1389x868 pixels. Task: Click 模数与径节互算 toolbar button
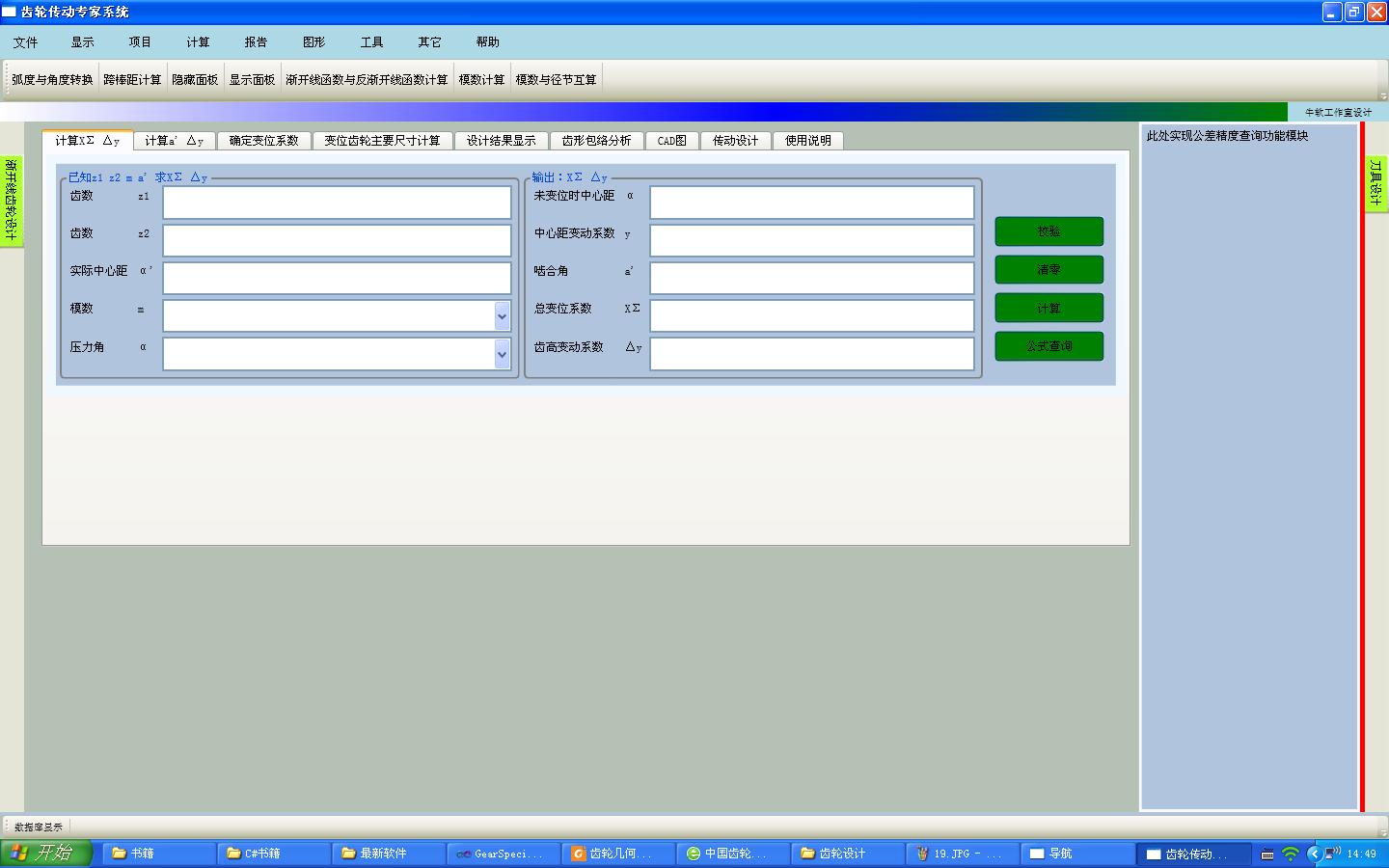[x=557, y=80]
